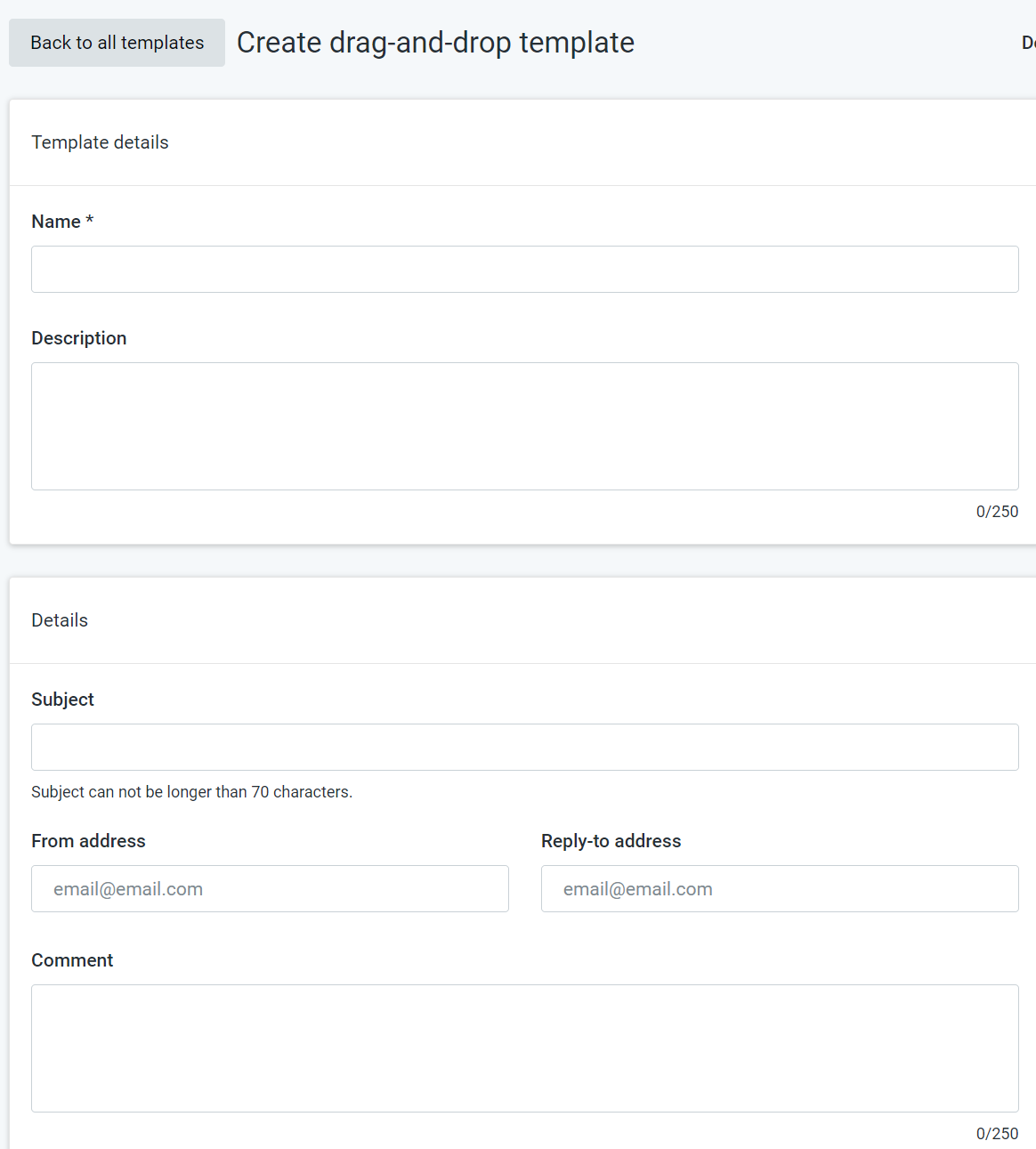Image resolution: width=1036 pixels, height=1149 pixels.
Task: Click the Back to all templates button
Action: pos(116,42)
